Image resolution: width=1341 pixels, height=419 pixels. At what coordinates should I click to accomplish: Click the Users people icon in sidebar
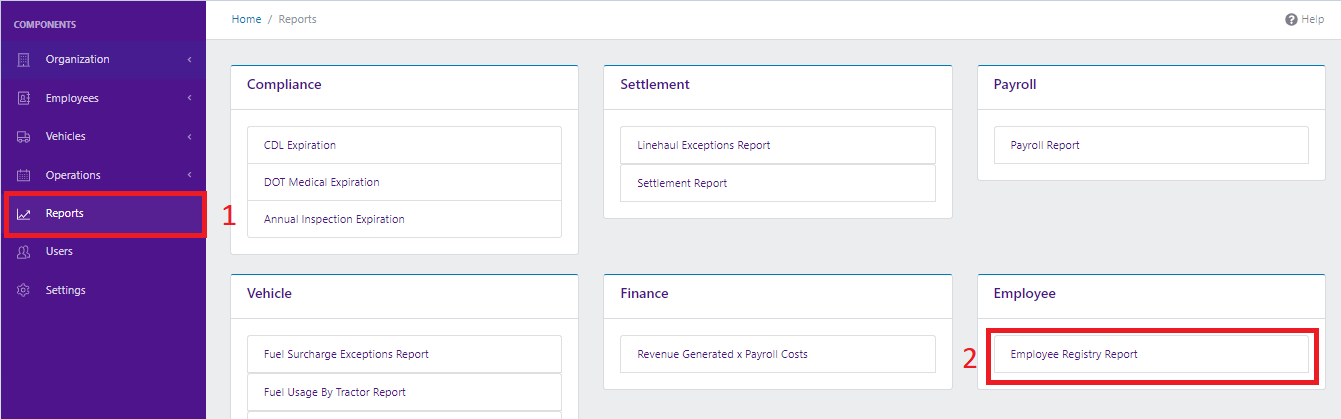click(24, 252)
